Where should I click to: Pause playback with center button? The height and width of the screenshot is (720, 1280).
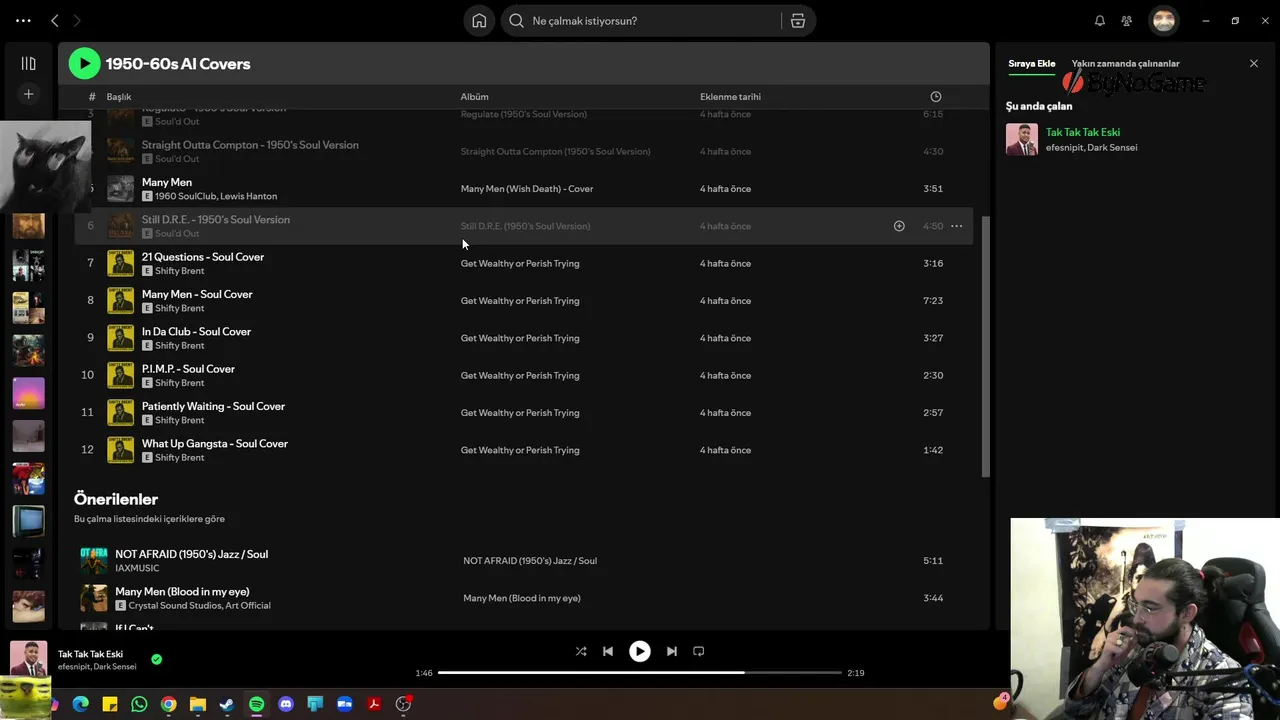pyautogui.click(x=639, y=651)
